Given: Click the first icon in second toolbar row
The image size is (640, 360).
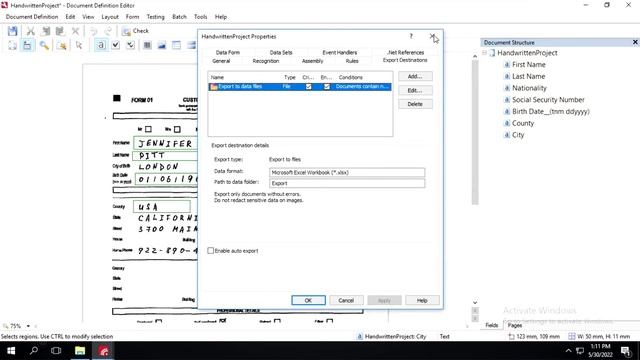Looking at the screenshot, I should pyautogui.click(x=12, y=45).
